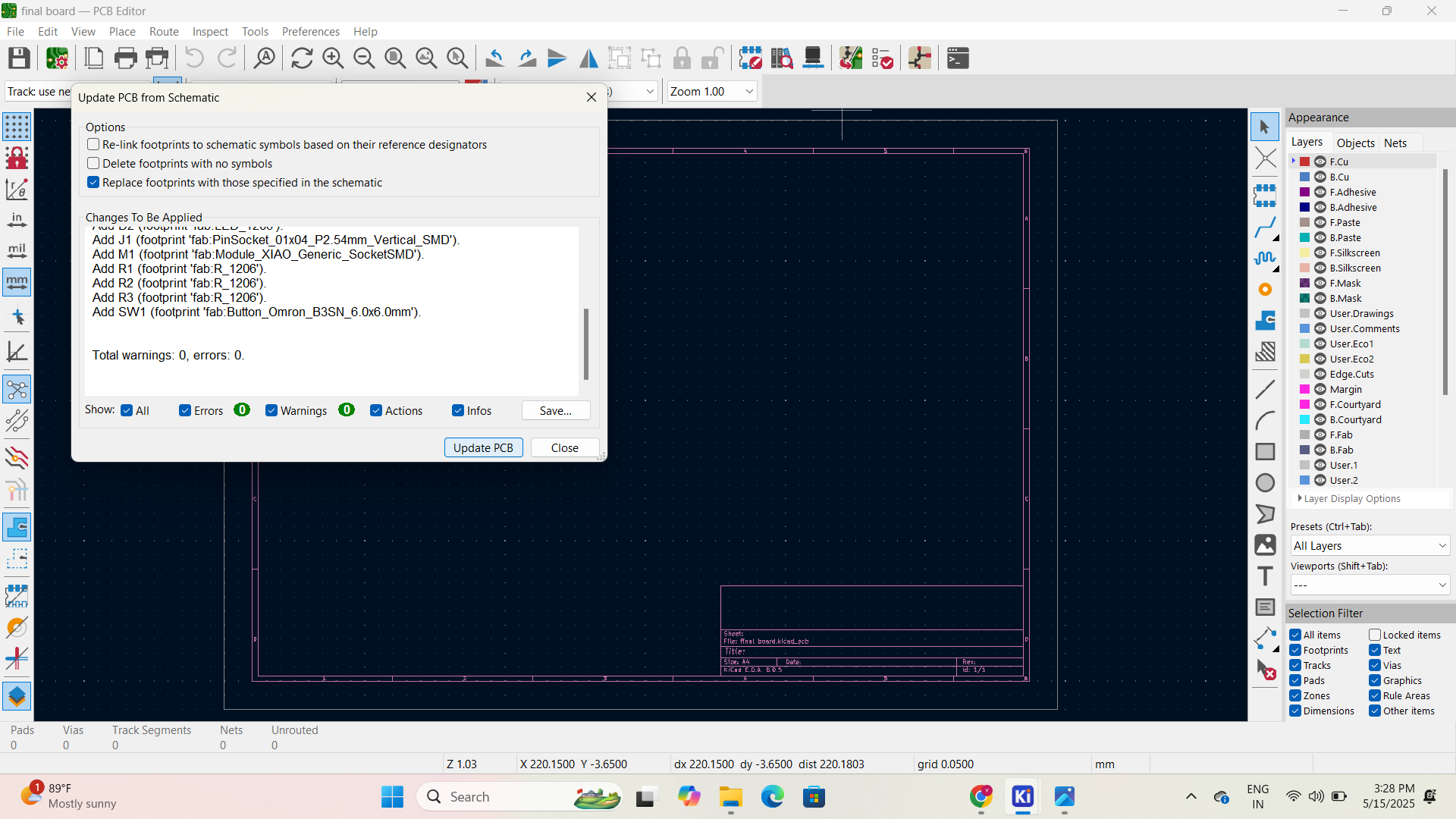
Task: Select the Add Image tool
Action: click(x=1265, y=544)
